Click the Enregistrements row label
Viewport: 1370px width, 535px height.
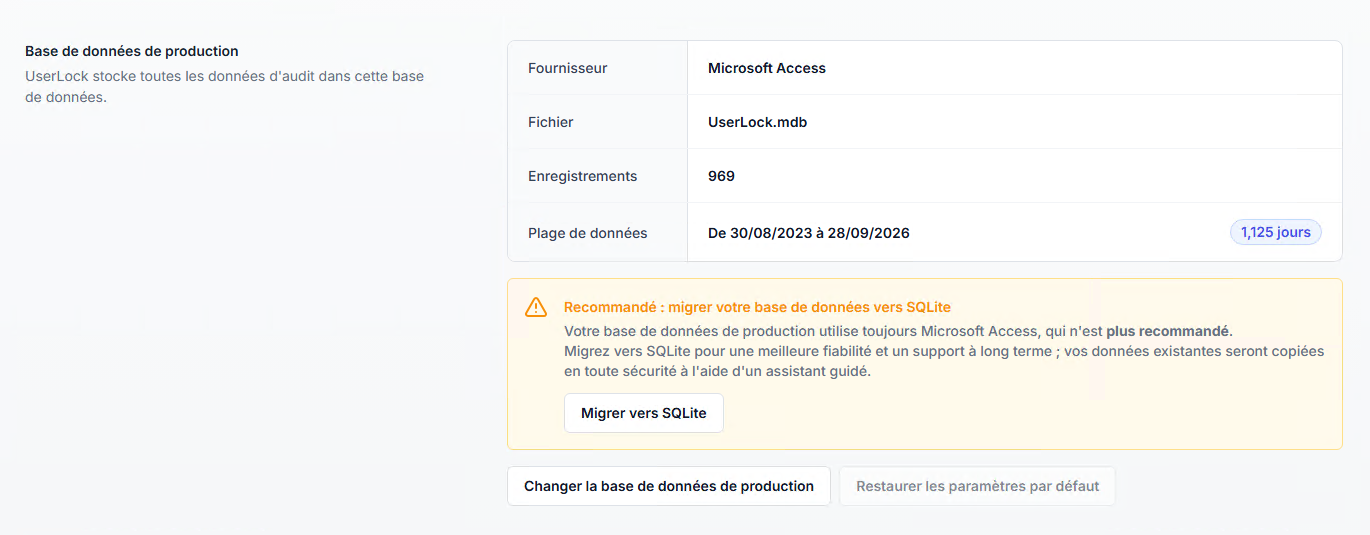pyautogui.click(x=583, y=176)
